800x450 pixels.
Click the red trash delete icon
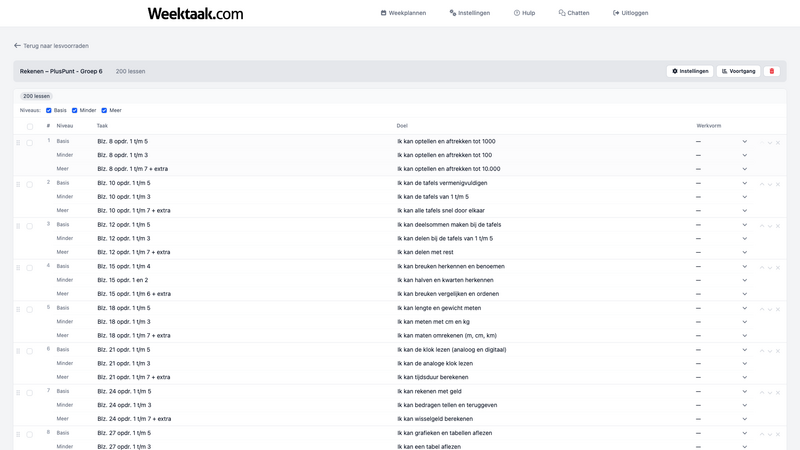[x=771, y=71]
